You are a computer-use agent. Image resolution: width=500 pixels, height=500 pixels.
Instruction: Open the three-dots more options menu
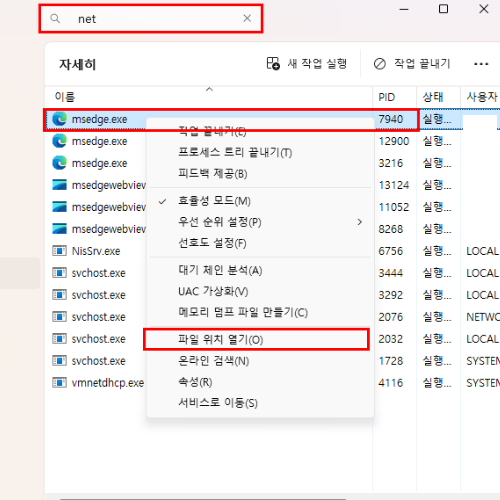481,64
